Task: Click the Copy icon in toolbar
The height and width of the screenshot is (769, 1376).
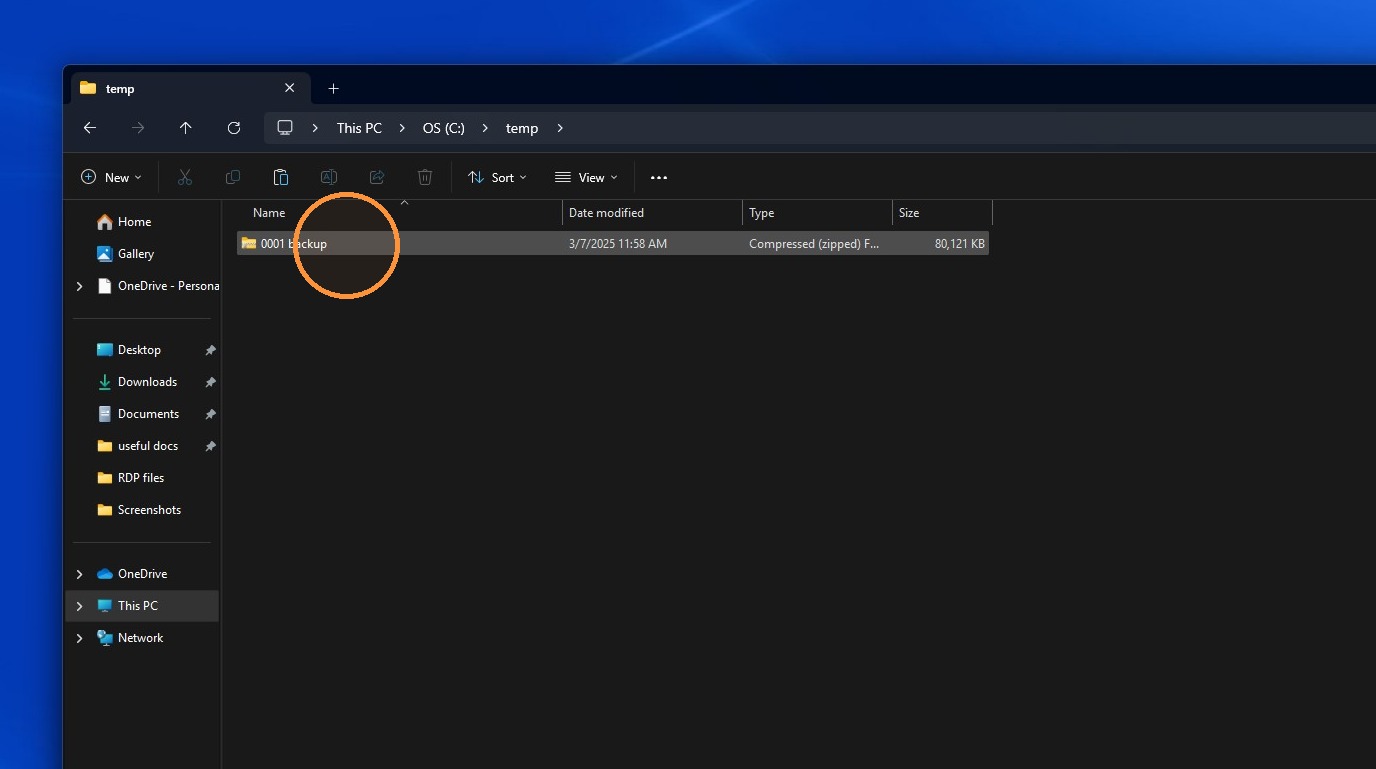Action: click(x=233, y=177)
